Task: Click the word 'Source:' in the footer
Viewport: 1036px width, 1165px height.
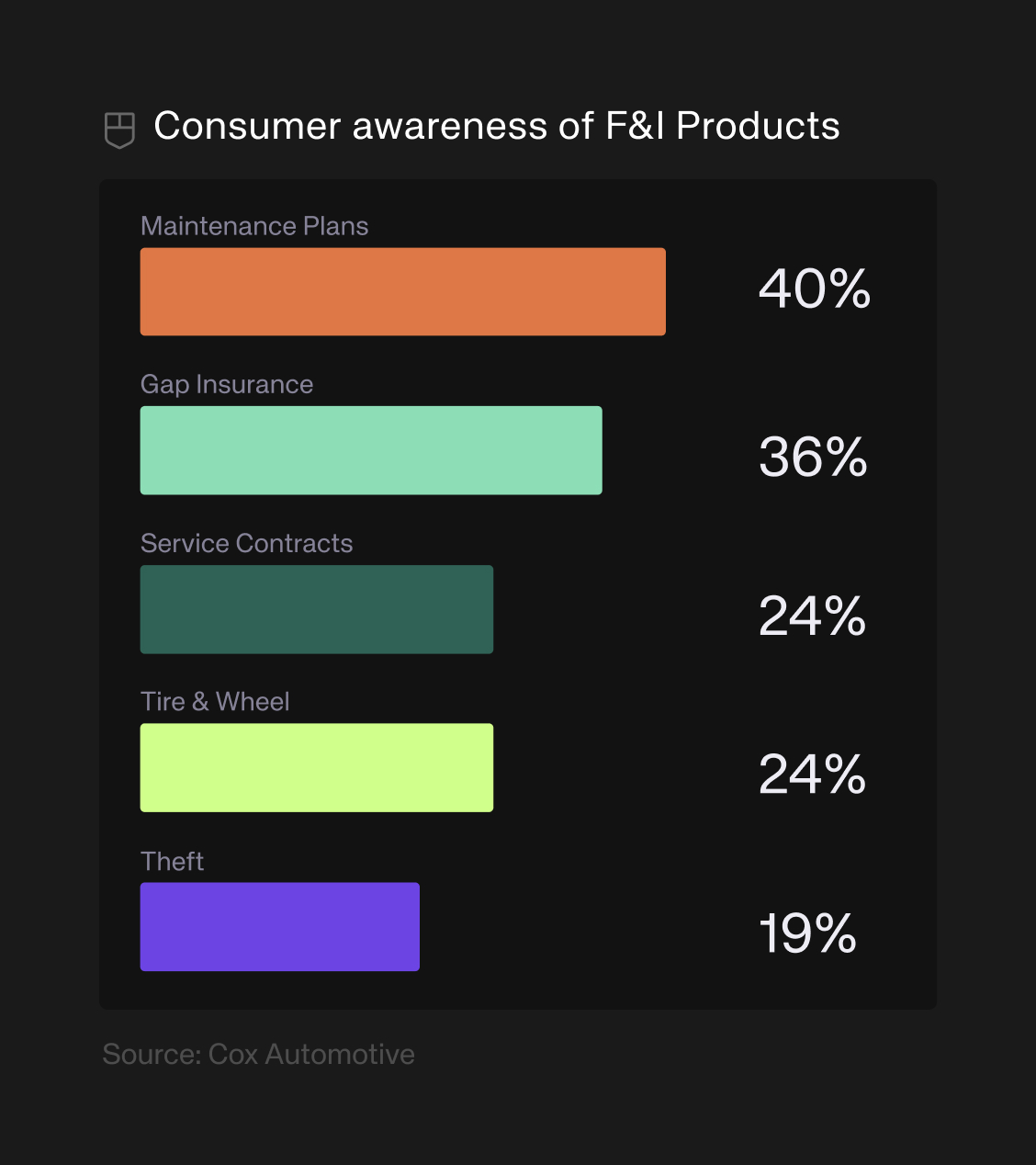Action: 152,1054
